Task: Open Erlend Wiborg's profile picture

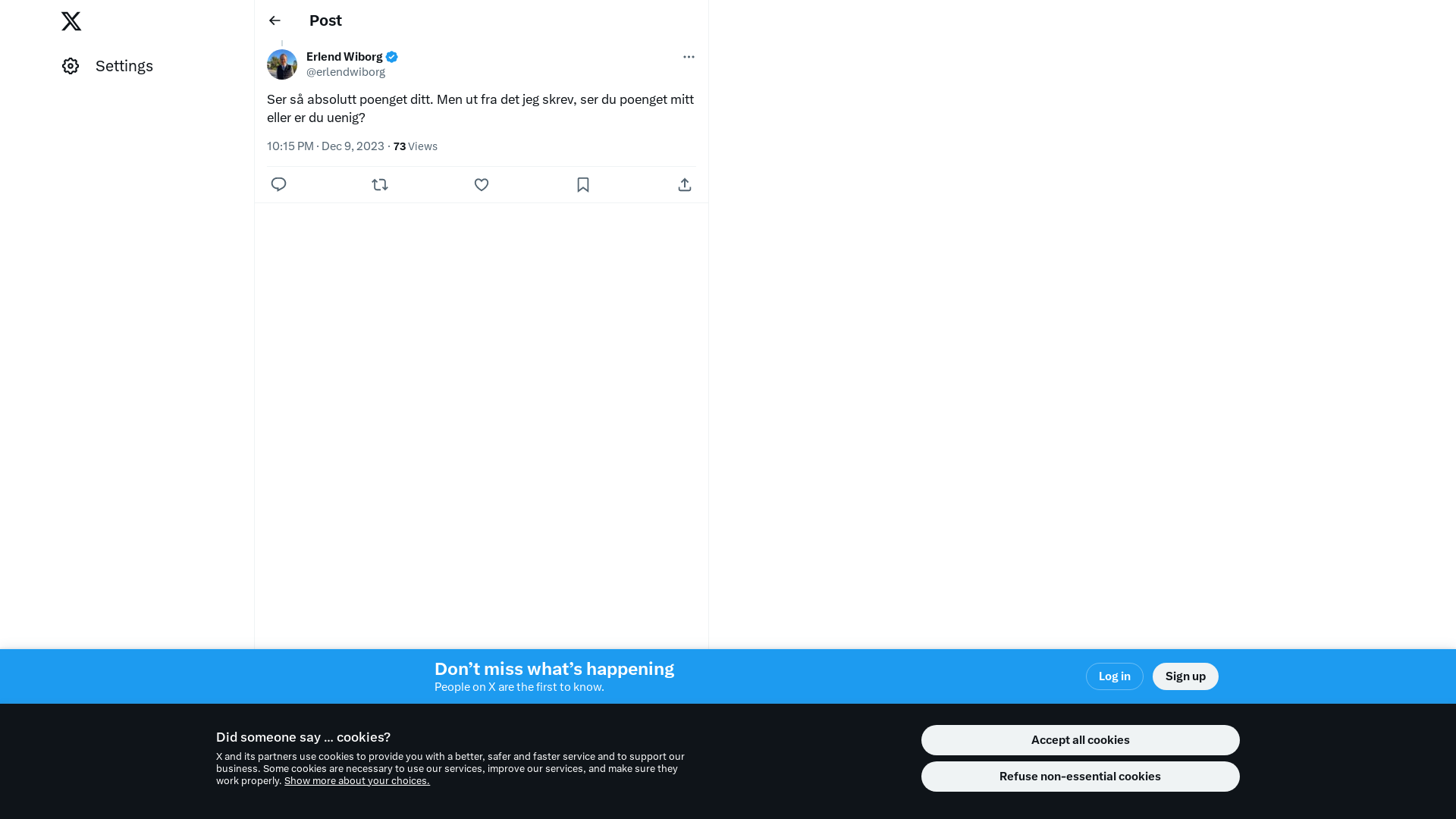Action: tap(282, 64)
